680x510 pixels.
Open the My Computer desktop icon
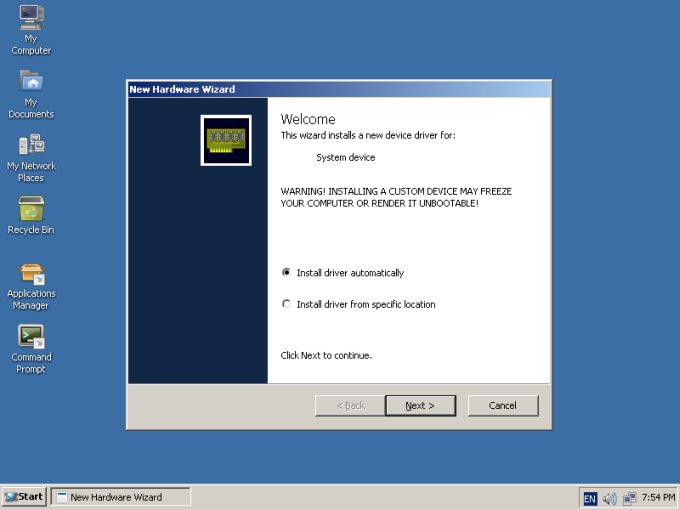pos(31,17)
